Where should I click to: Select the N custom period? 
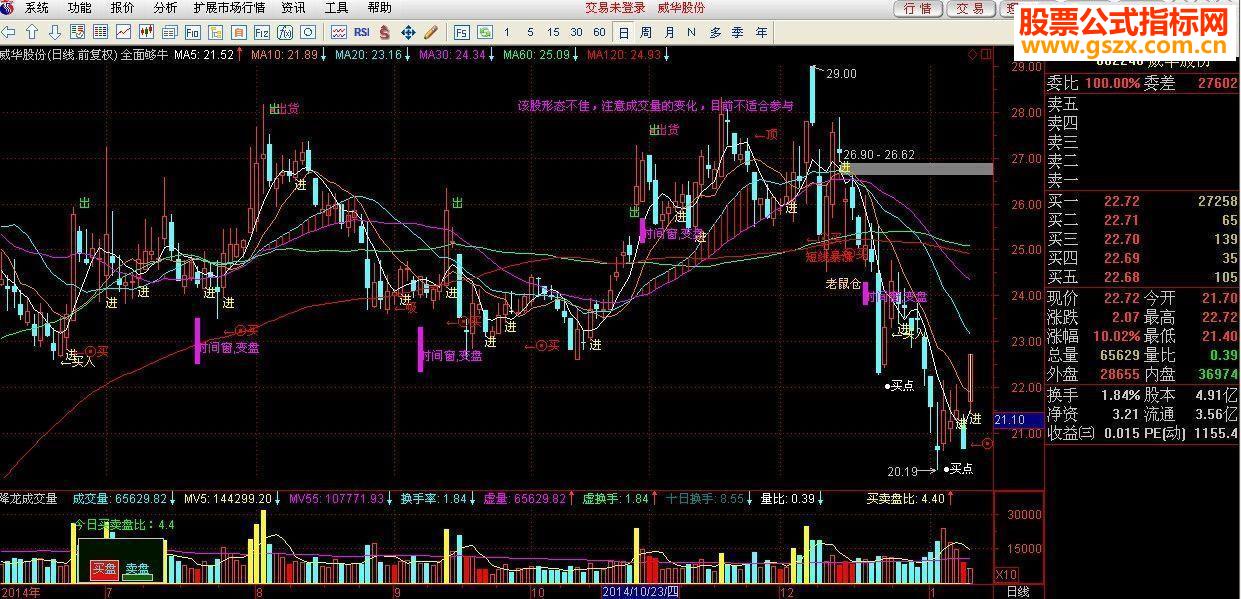pos(692,33)
